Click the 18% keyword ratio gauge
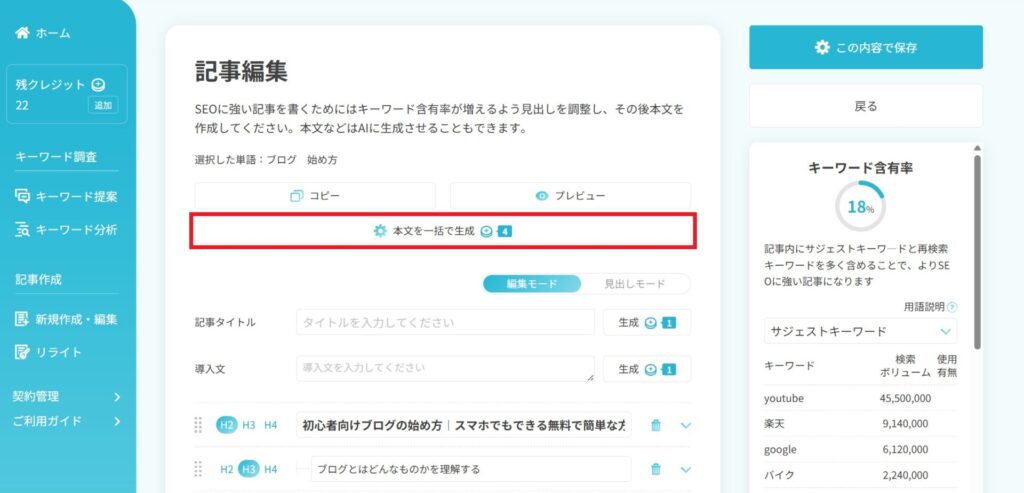Viewport: 1024px width, 493px height. click(x=860, y=206)
